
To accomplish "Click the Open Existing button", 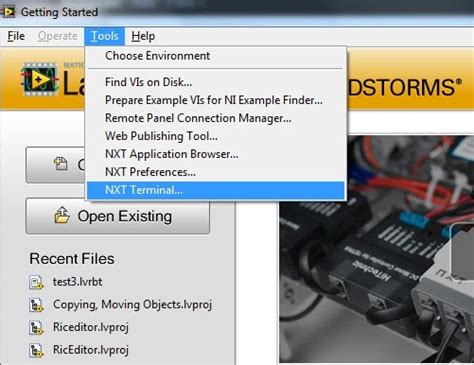I will [x=118, y=216].
